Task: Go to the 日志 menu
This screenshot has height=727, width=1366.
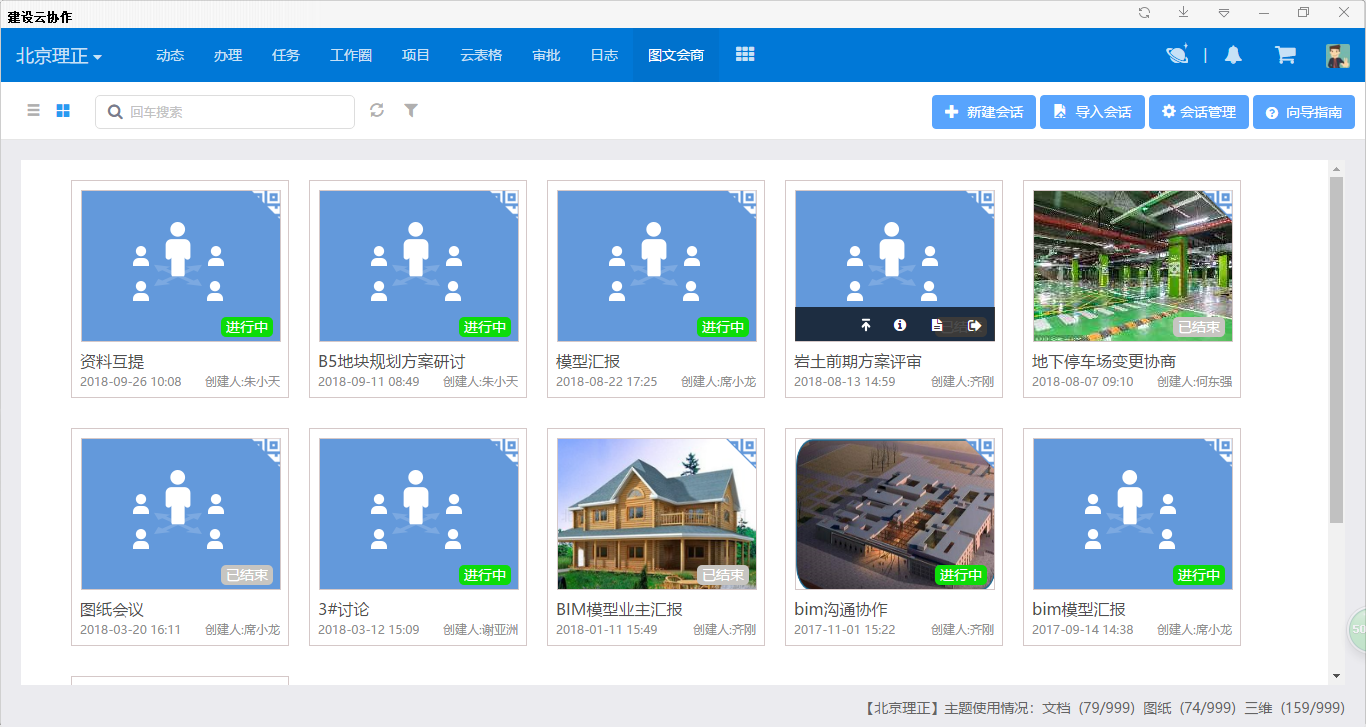Action: pos(604,55)
